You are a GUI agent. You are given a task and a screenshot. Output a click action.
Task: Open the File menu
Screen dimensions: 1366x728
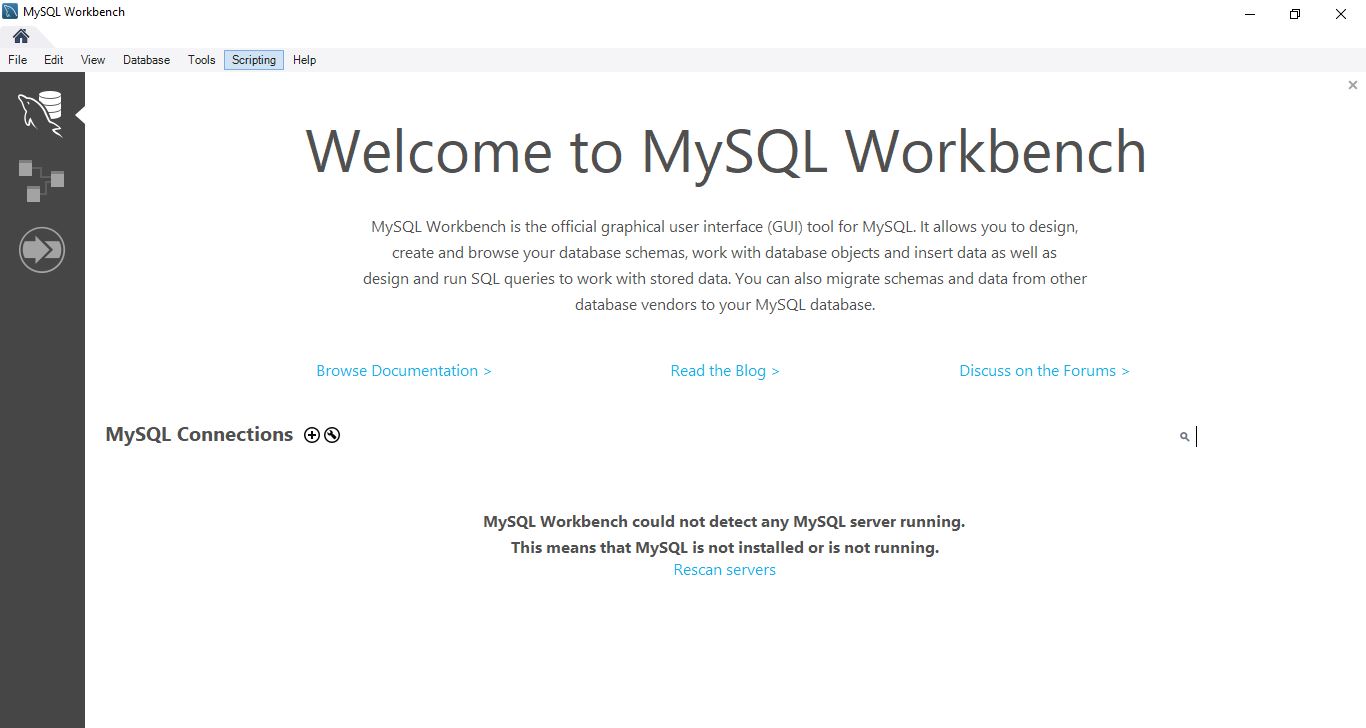click(x=17, y=60)
